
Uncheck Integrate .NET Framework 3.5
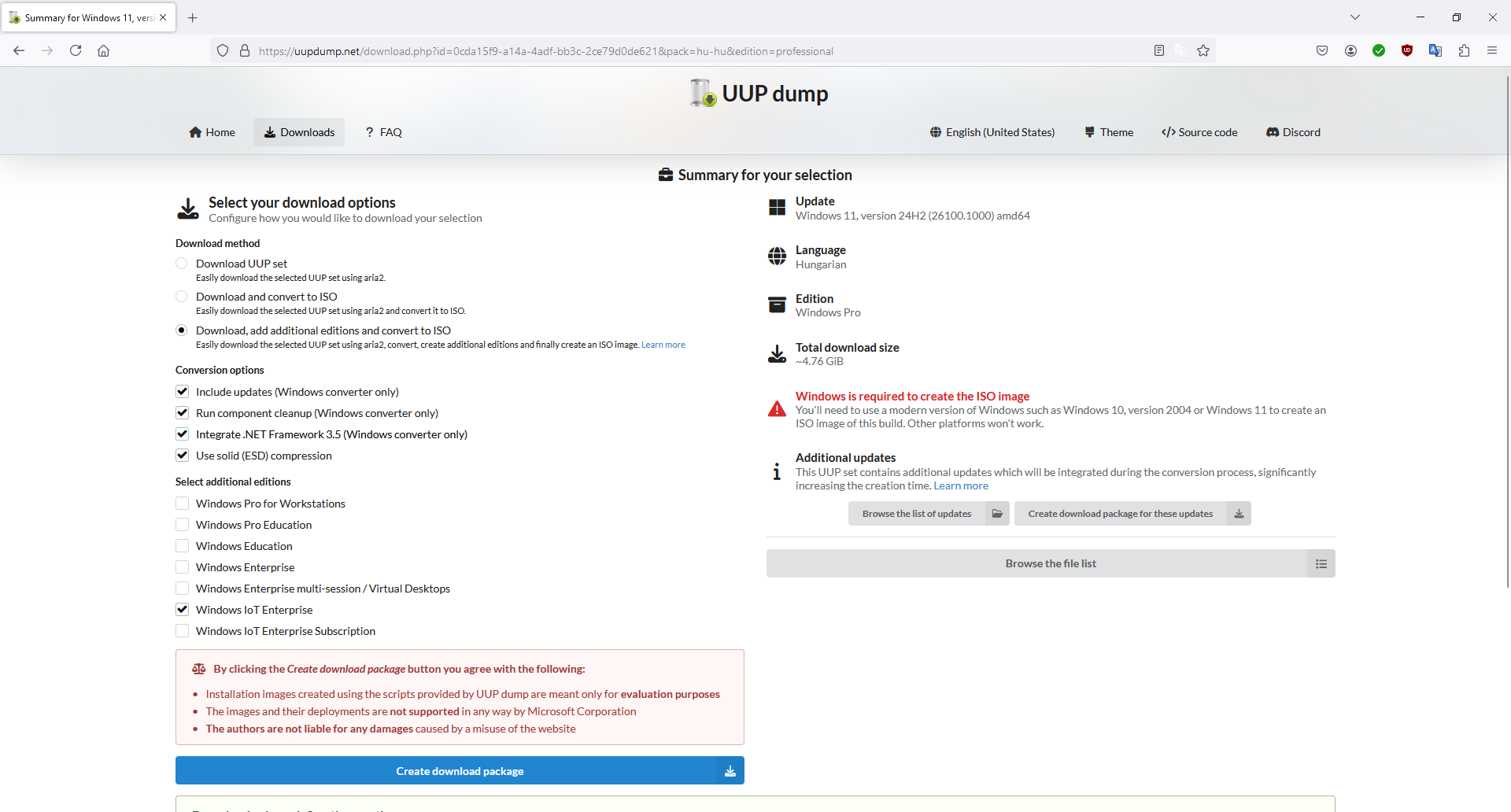(182, 434)
